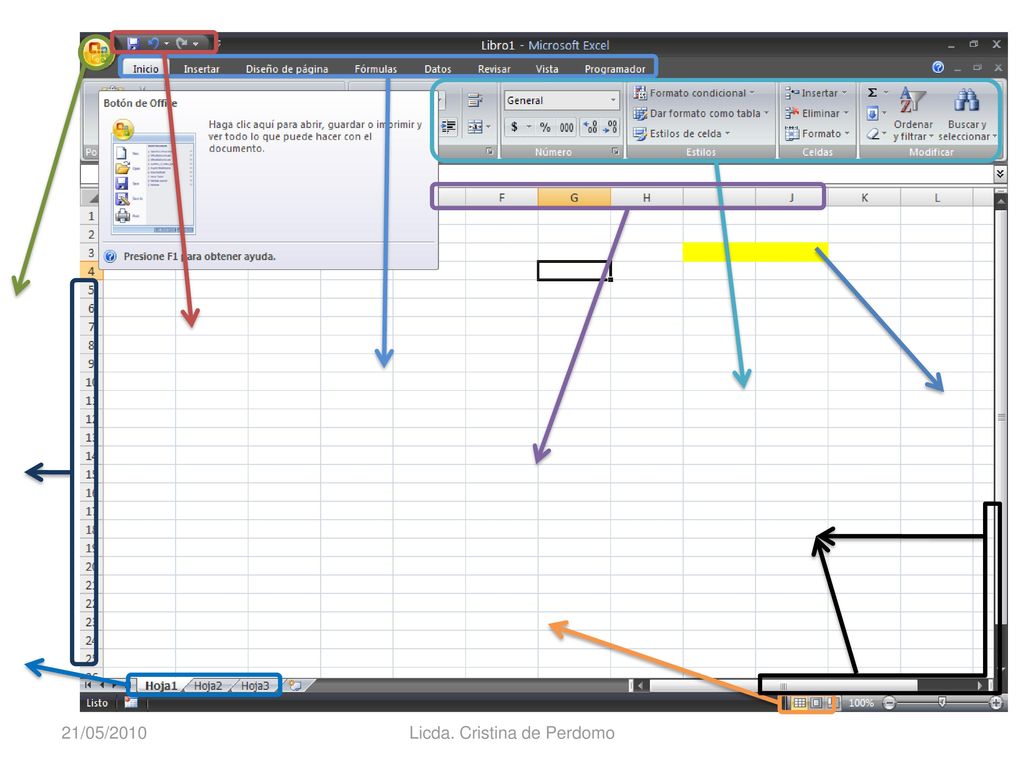1024x768 pixels.
Task: Click macro record icon in status bar
Action: 131,703
